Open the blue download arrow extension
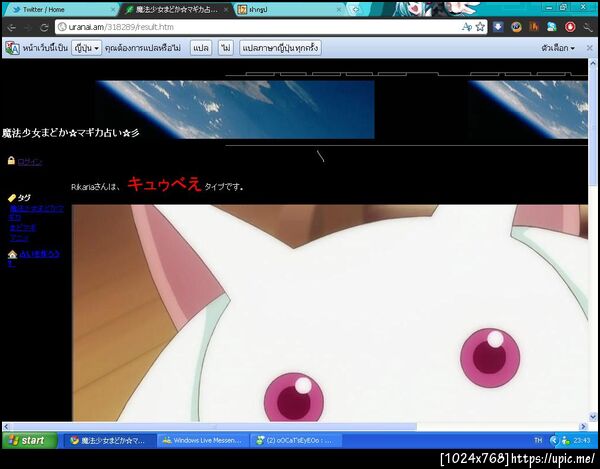This screenshot has height=469, width=600. point(498,27)
